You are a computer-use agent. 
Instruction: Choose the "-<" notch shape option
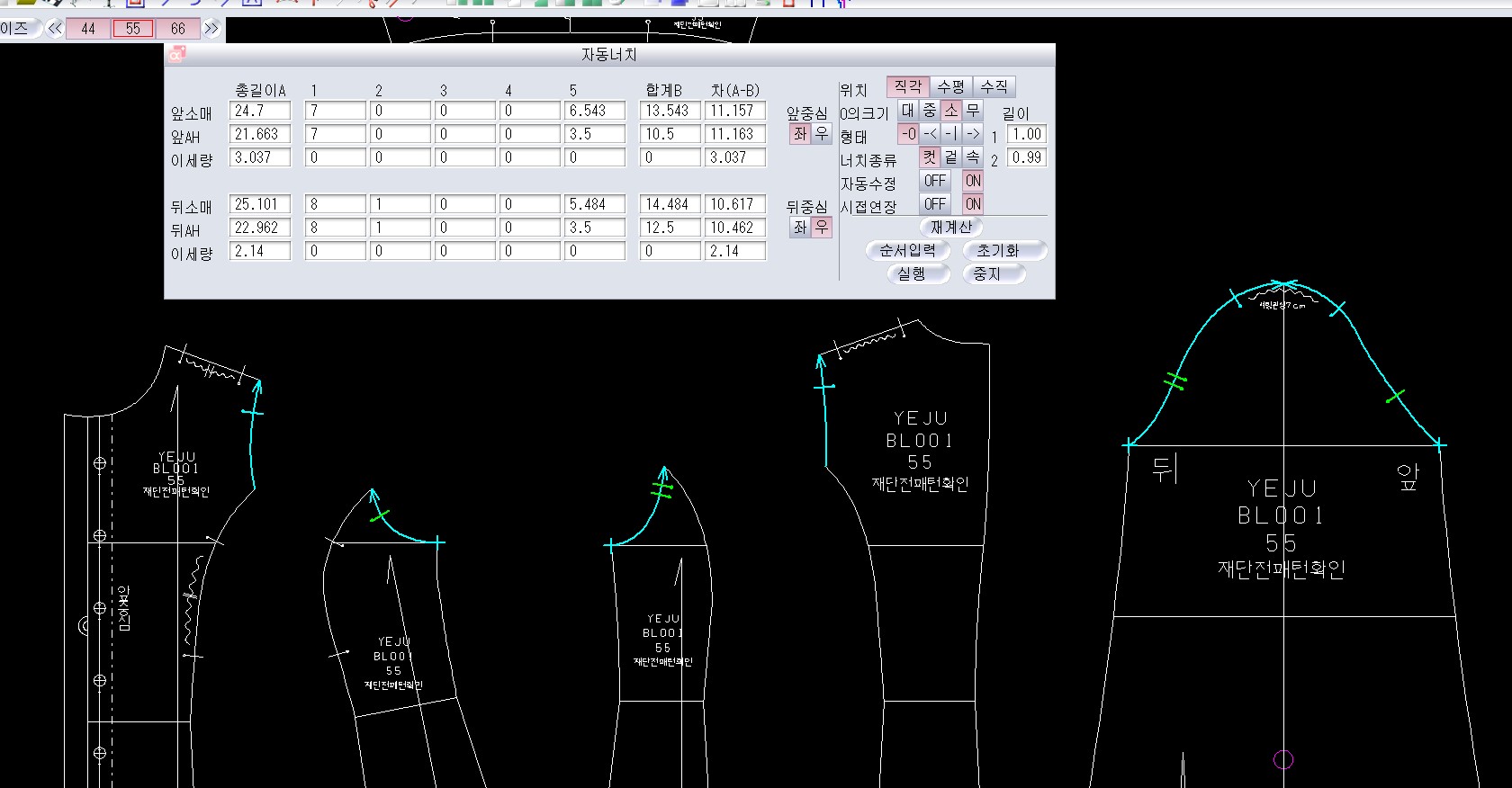coord(931,134)
